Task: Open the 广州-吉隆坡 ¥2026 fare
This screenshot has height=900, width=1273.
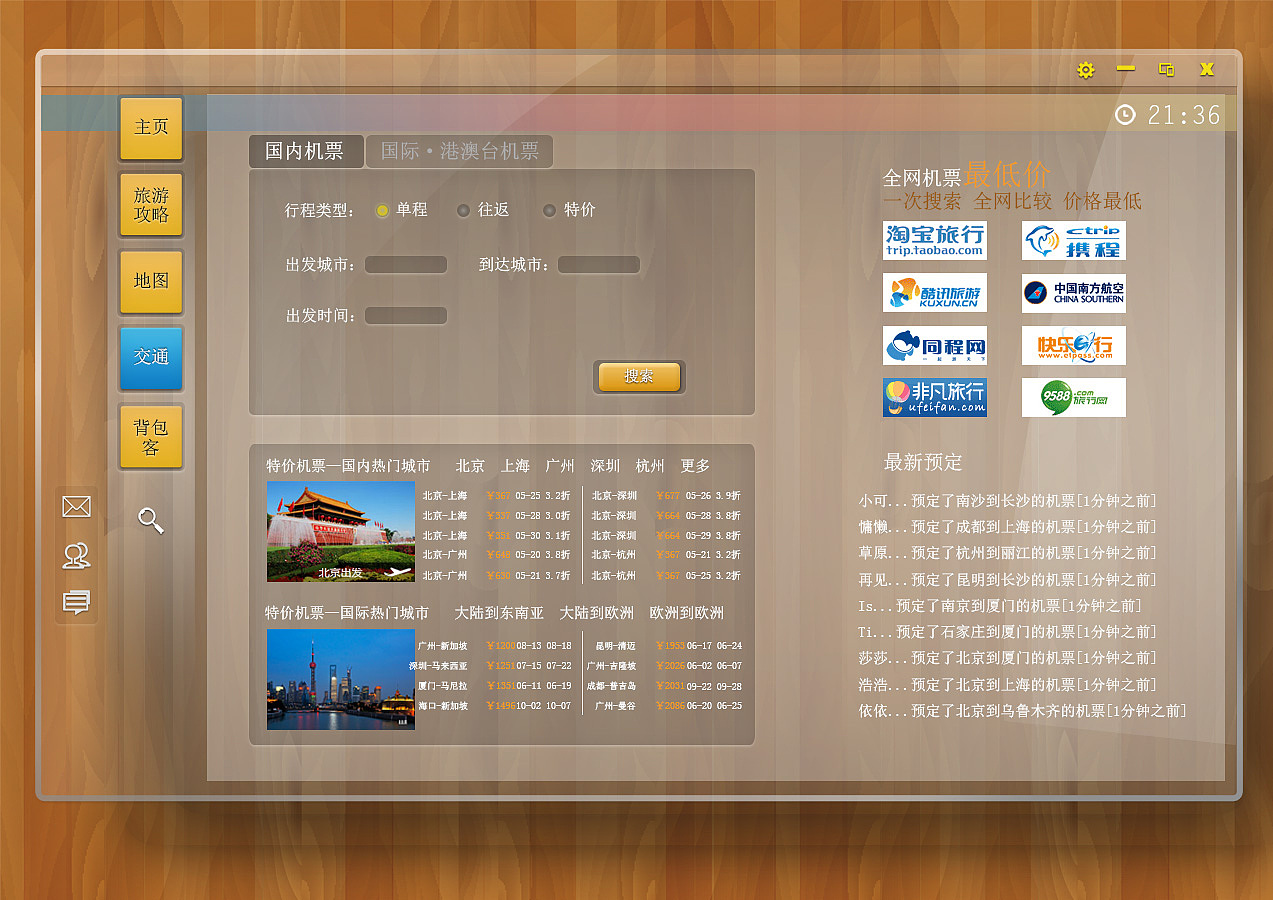Action: pyautogui.click(x=664, y=666)
